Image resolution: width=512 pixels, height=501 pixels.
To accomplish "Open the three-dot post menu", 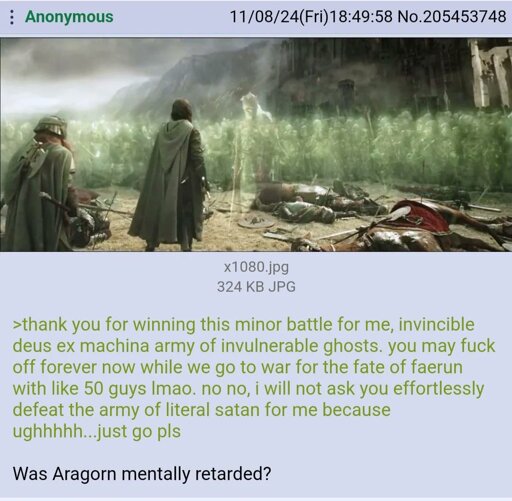I will (x=12, y=17).
